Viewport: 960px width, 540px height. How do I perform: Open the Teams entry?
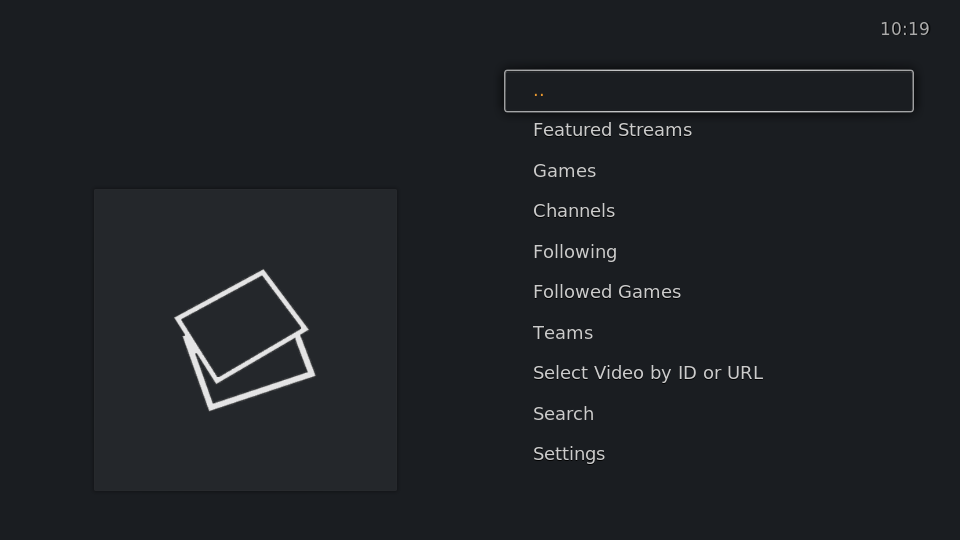pyautogui.click(x=708, y=332)
